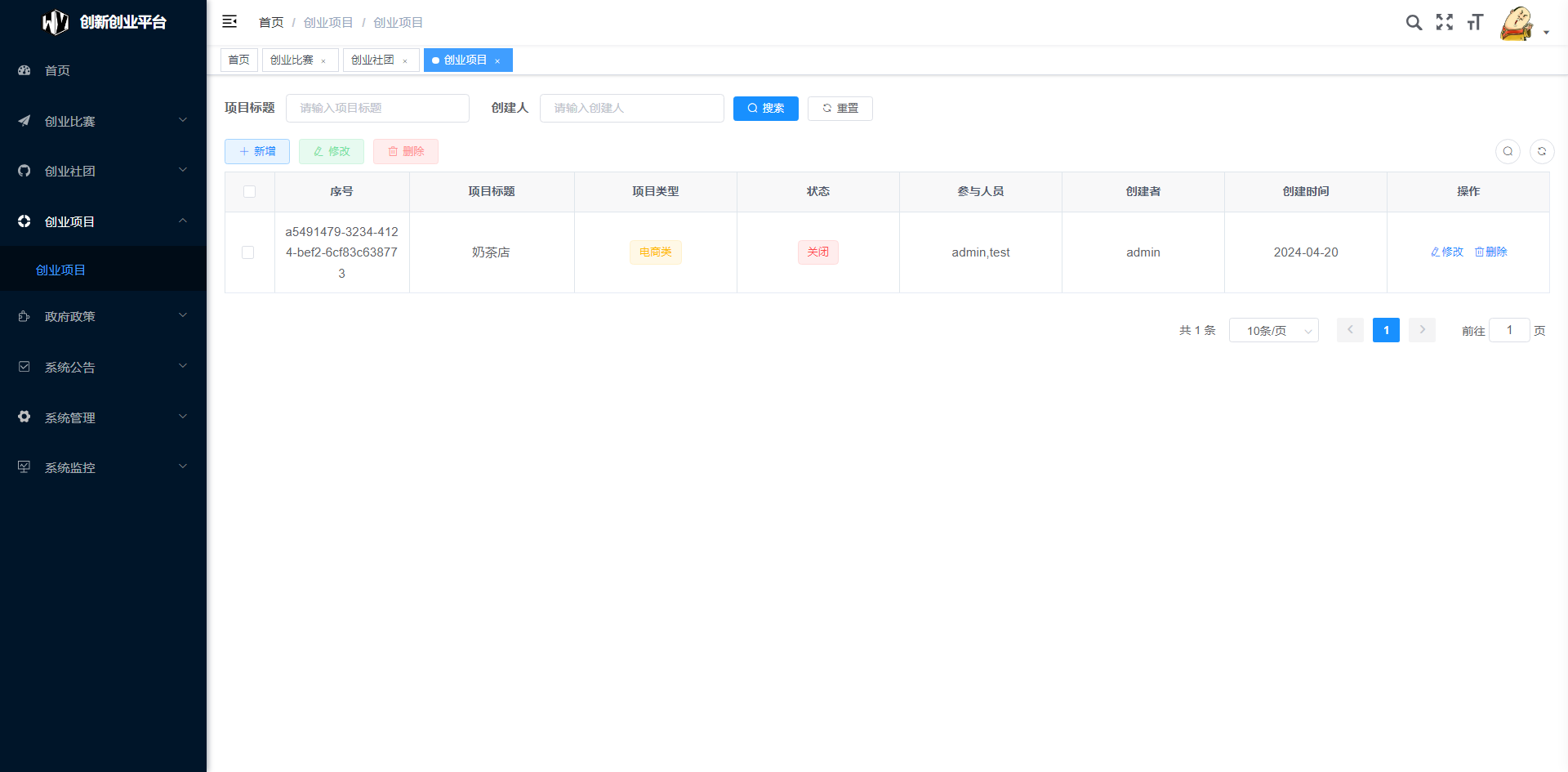1568x772 pixels.
Task: Click the platform logo icon
Action: pyautogui.click(x=55, y=22)
